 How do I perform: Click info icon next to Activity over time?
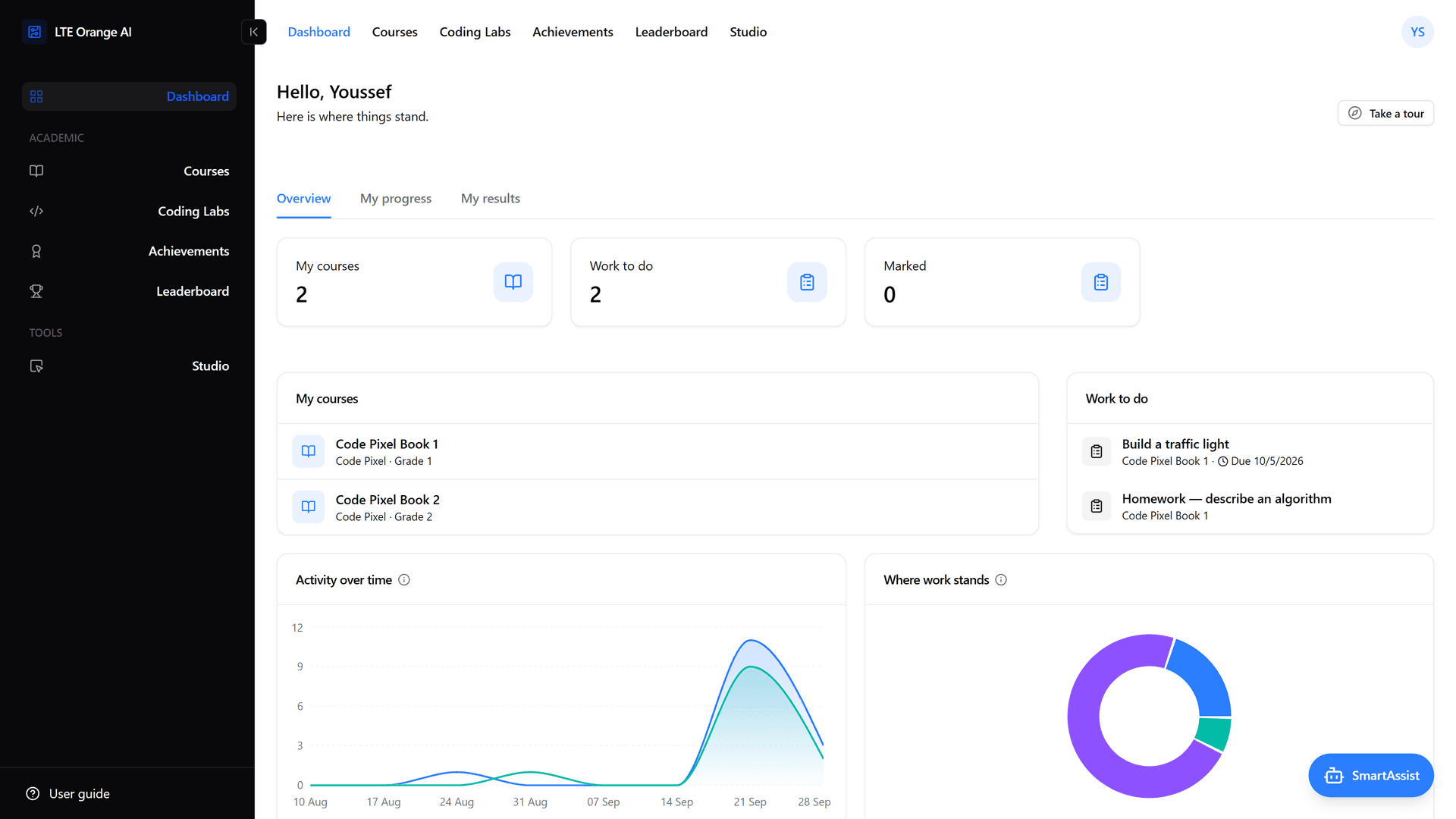[404, 580]
